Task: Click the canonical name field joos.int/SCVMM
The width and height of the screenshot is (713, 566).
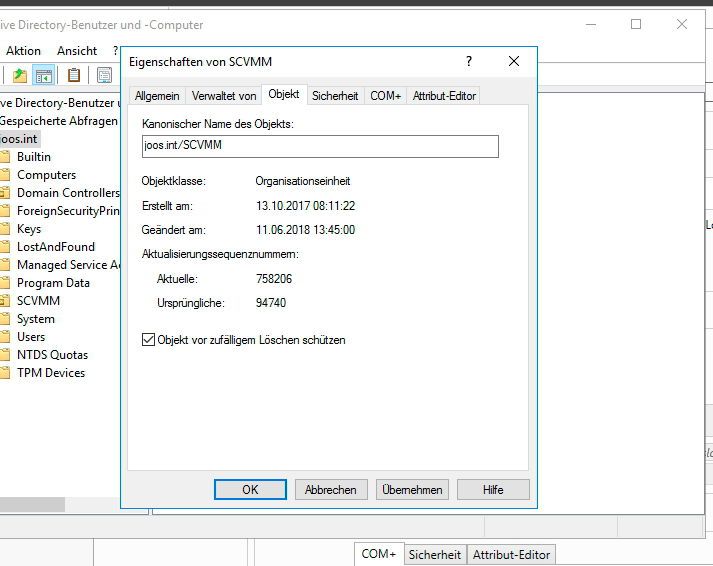Action: [320, 146]
